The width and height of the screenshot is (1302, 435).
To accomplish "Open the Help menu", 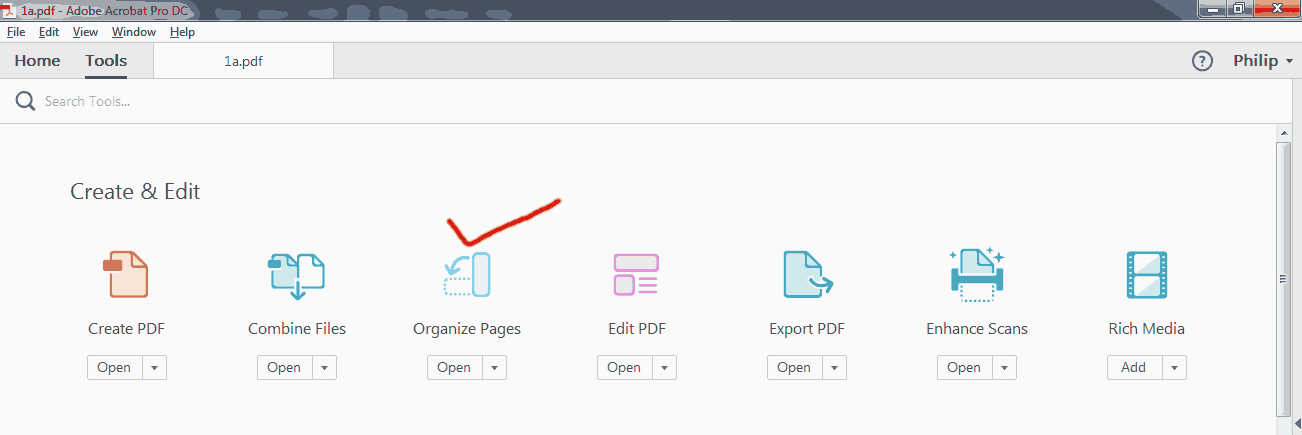I will coord(183,32).
